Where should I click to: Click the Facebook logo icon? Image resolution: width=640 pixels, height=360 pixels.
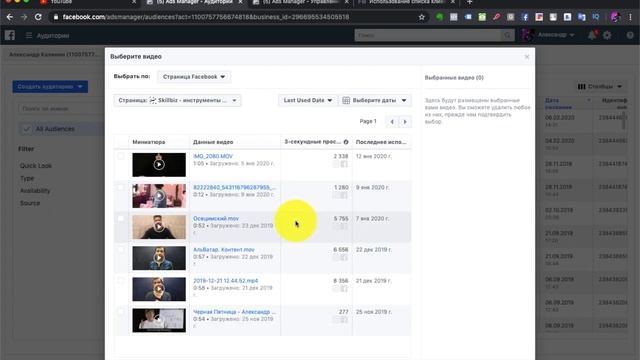point(10,36)
